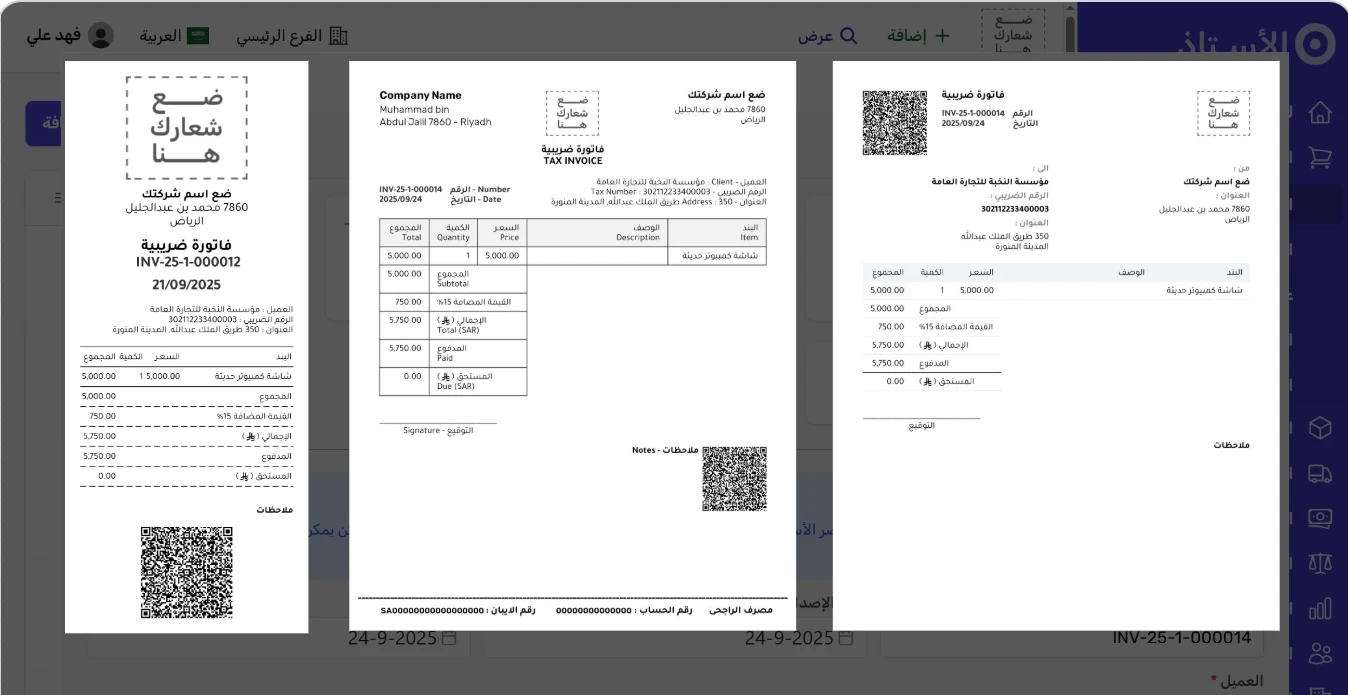The image size is (1348, 695).
Task: Open the فهد علي user menu
Action: [x=70, y=35]
